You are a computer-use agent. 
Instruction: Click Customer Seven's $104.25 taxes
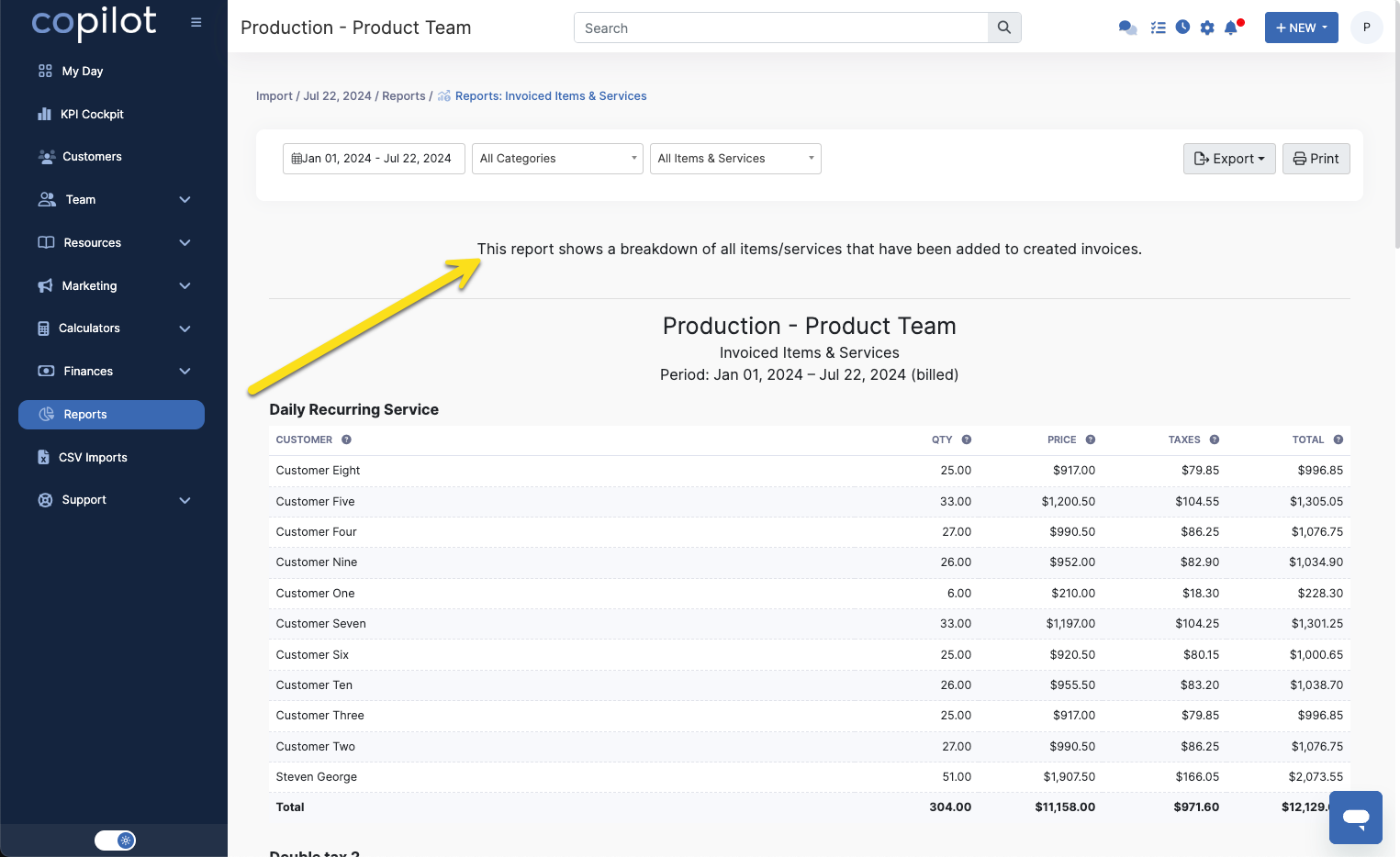1197,624
